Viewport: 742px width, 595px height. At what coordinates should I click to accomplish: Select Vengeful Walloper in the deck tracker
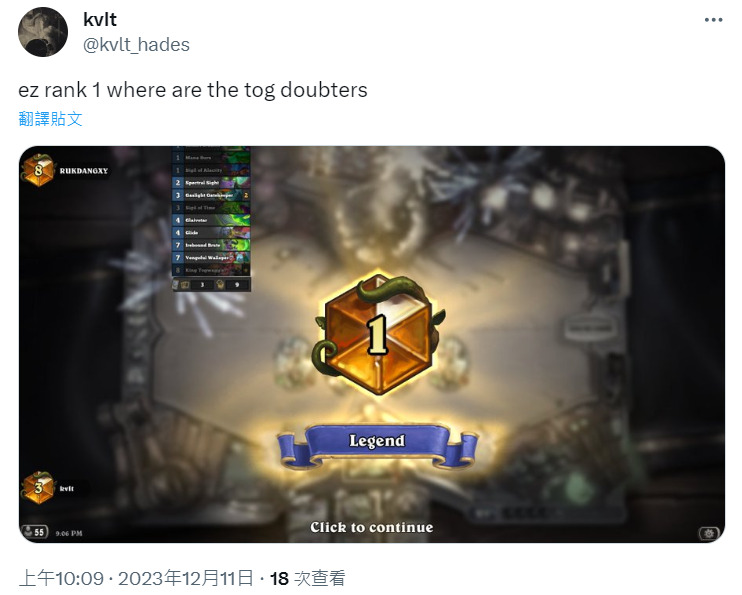tap(211, 258)
